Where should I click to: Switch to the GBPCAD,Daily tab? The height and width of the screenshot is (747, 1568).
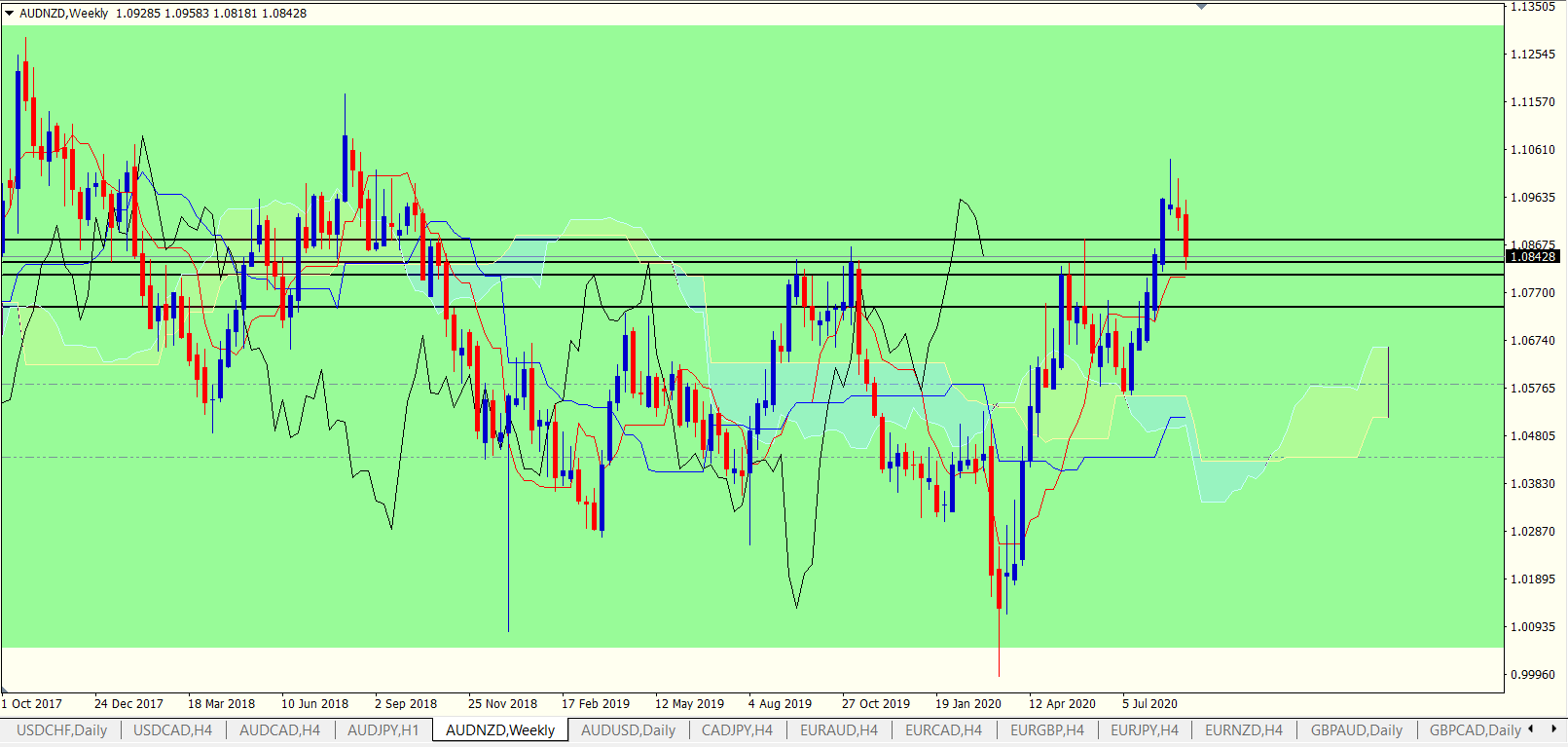(x=1474, y=730)
